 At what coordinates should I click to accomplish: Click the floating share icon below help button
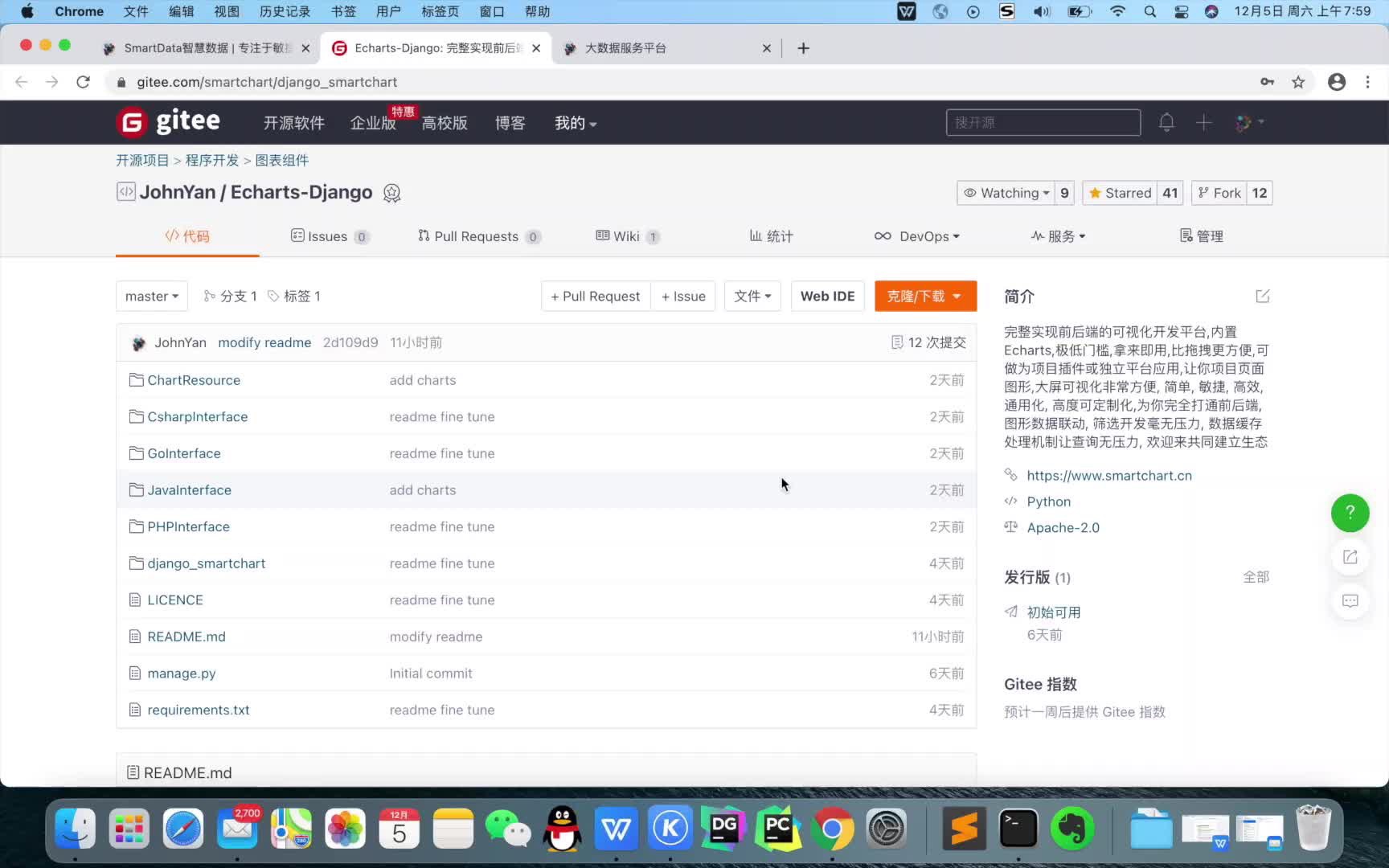[1350, 557]
